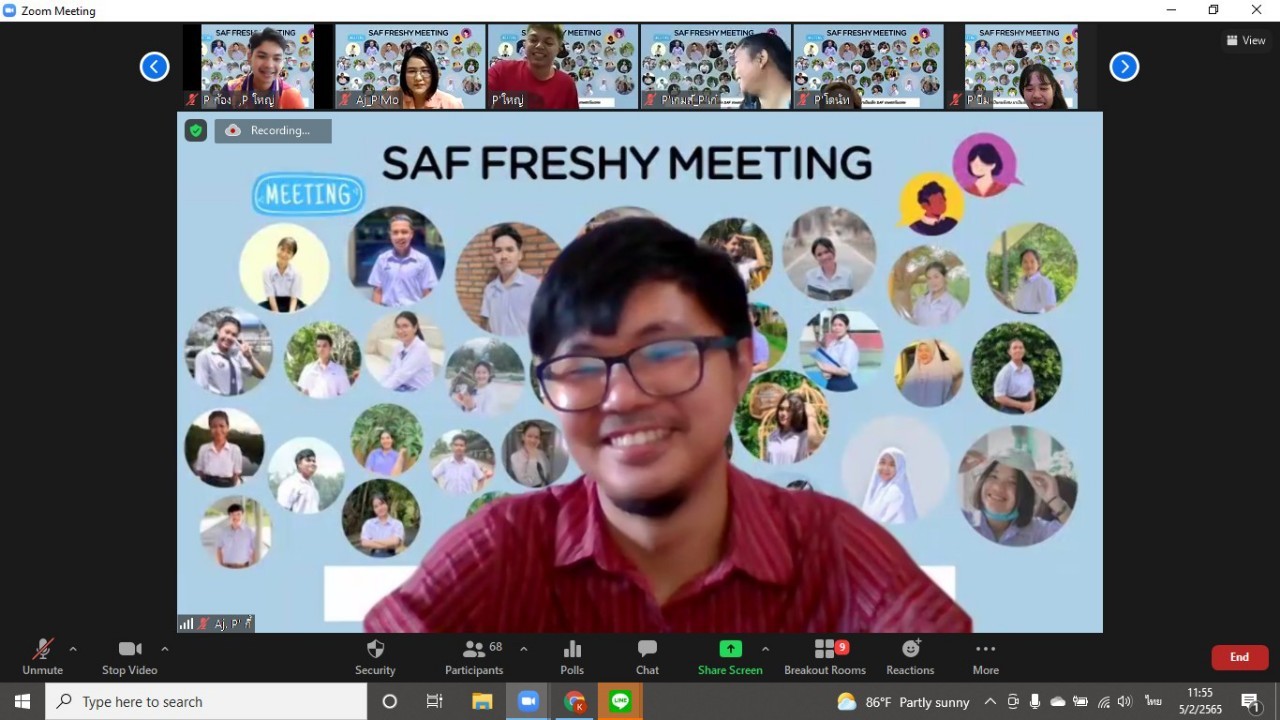This screenshot has width=1280, height=720.
Task: Open the Participants panel
Action: click(474, 656)
